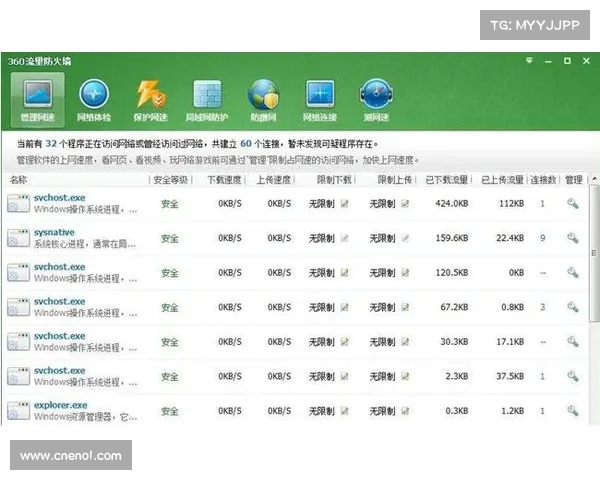Open the 保护网速 section
Viewport: 600px width, 480px height.
tap(150, 100)
